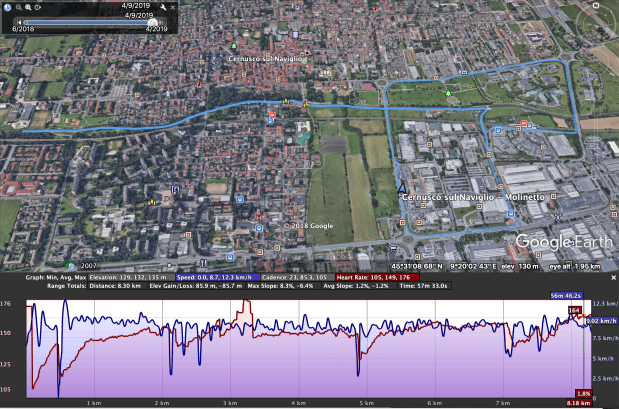Close the time slider panel
Screen dimensions: 619x409
(x=174, y=6)
